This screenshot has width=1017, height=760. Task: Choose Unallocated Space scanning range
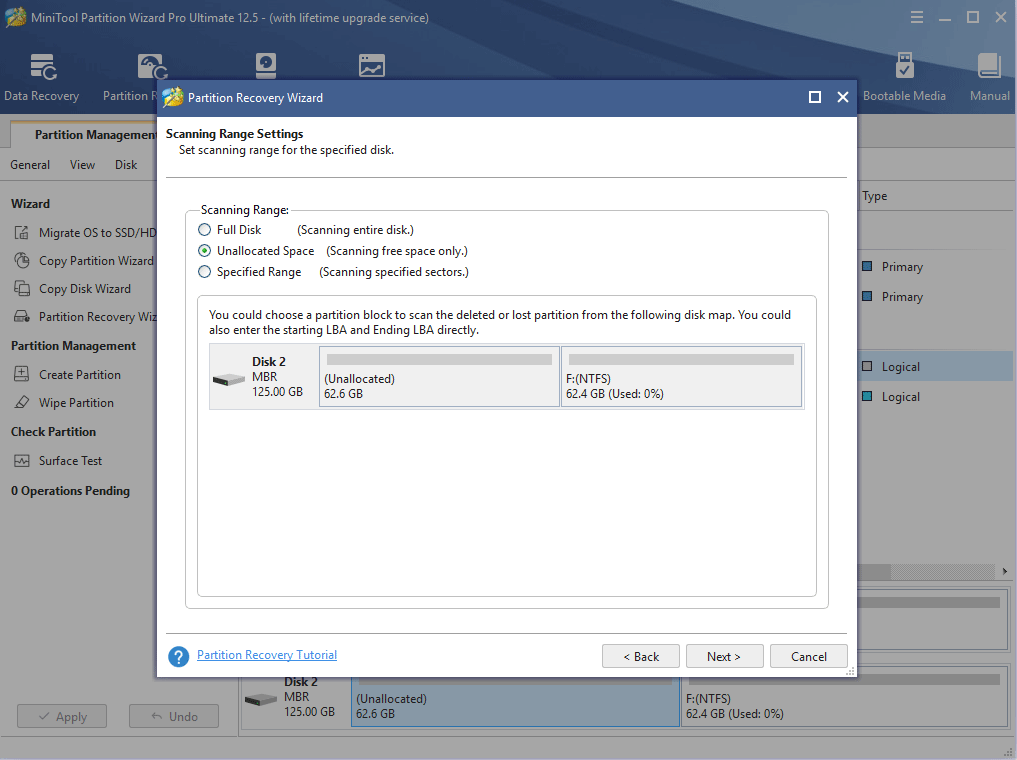[x=205, y=251]
